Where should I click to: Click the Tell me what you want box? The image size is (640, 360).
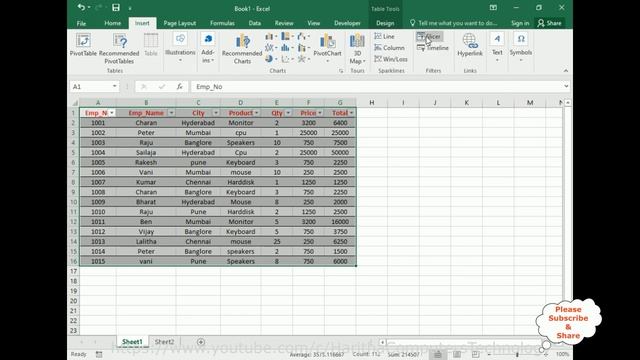pyautogui.click(x=453, y=23)
